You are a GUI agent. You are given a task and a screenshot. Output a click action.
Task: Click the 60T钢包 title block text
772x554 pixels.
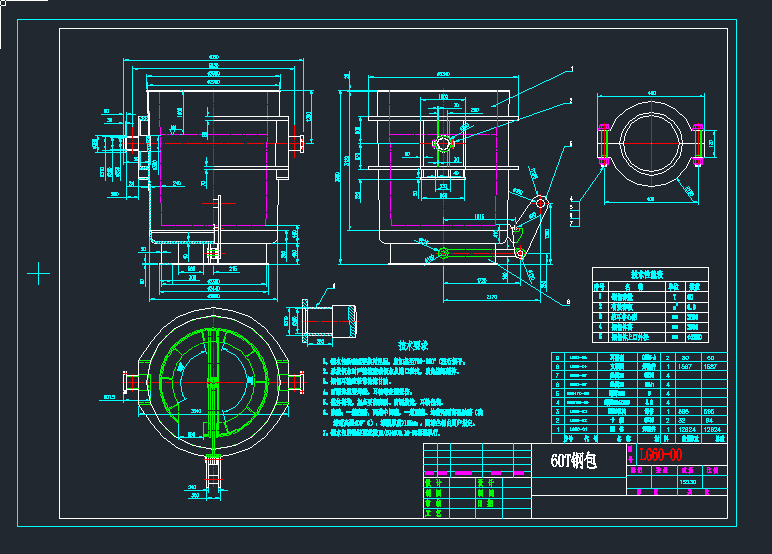573,463
